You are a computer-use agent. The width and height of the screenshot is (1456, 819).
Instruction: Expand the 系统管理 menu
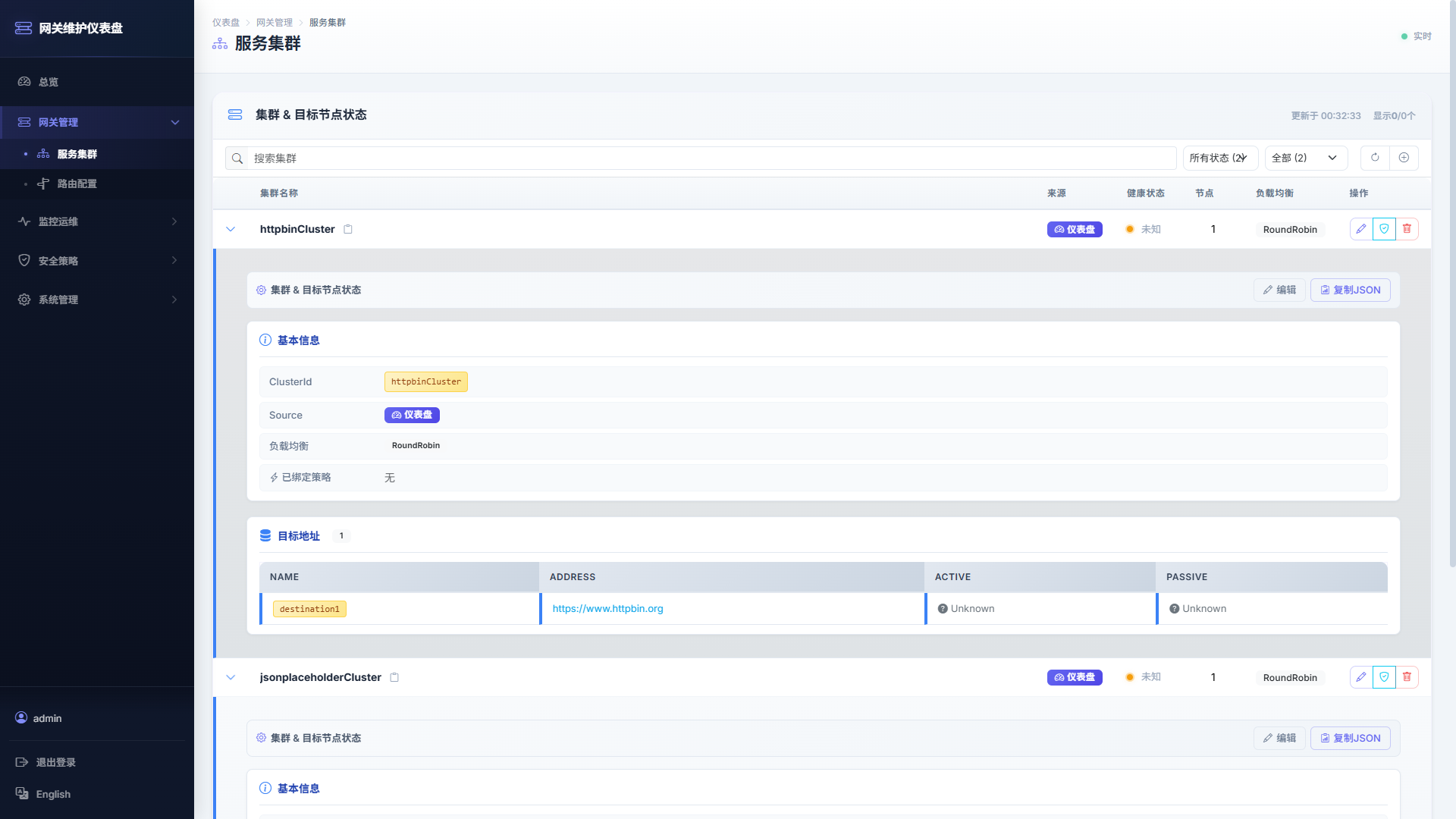[x=97, y=300]
